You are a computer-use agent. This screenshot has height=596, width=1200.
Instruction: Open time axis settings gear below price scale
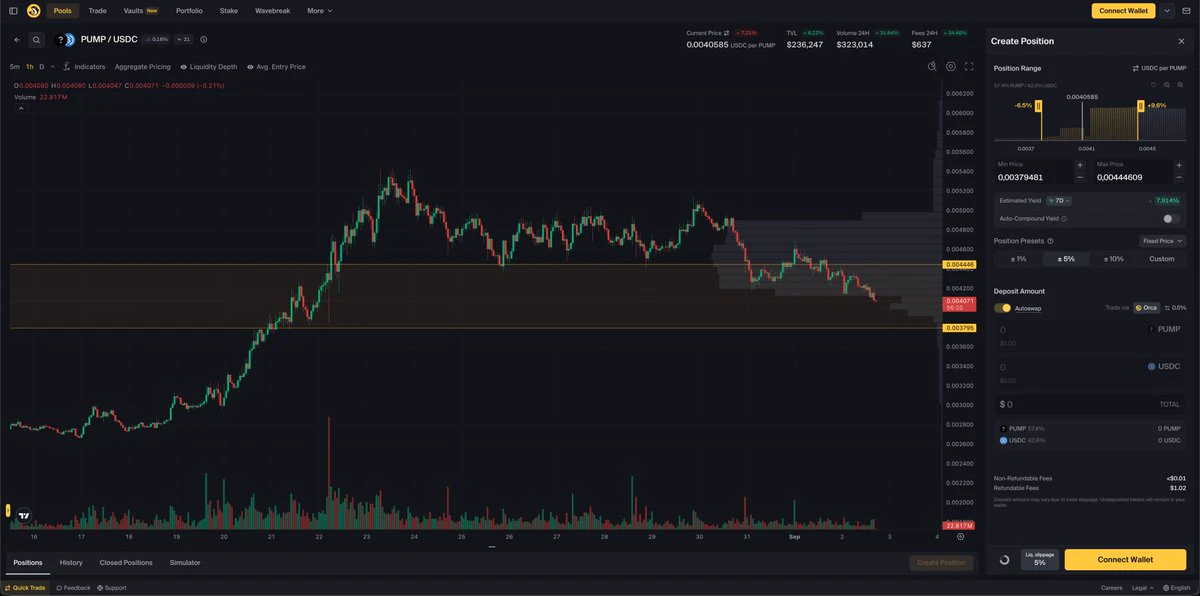click(960, 537)
